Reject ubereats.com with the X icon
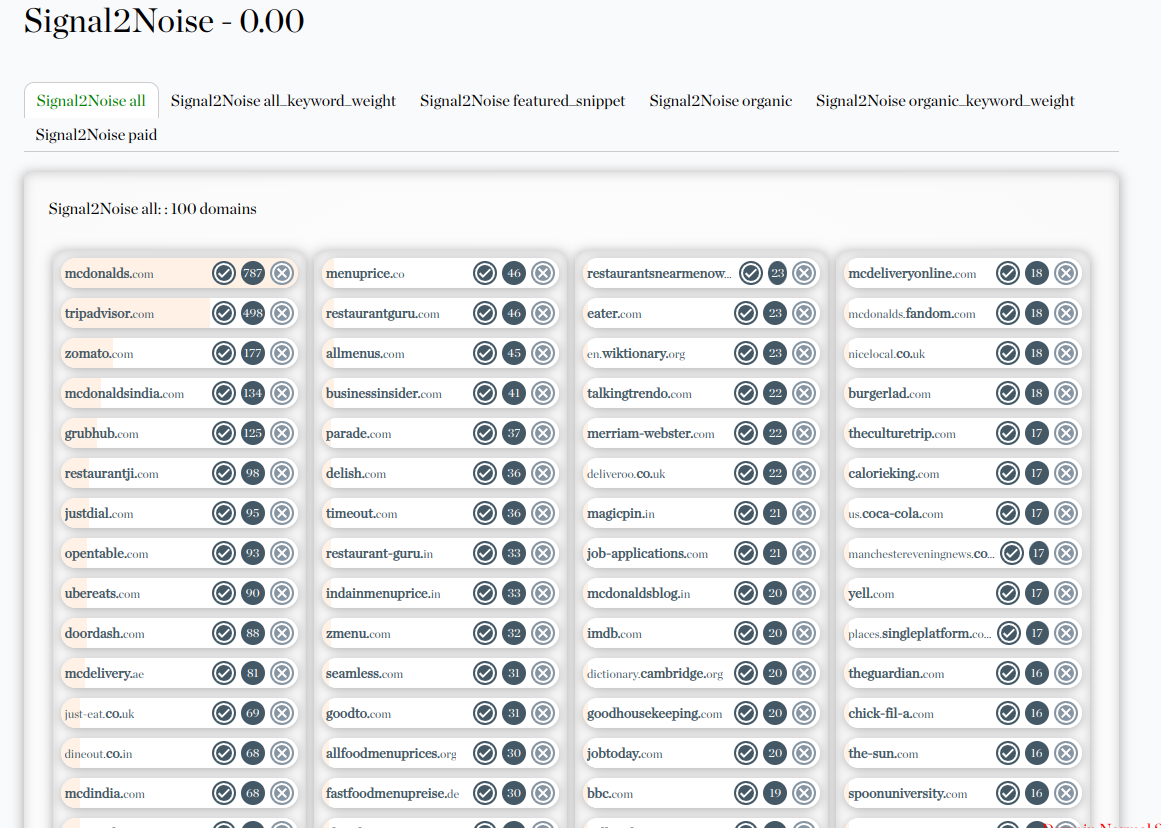 pos(282,593)
